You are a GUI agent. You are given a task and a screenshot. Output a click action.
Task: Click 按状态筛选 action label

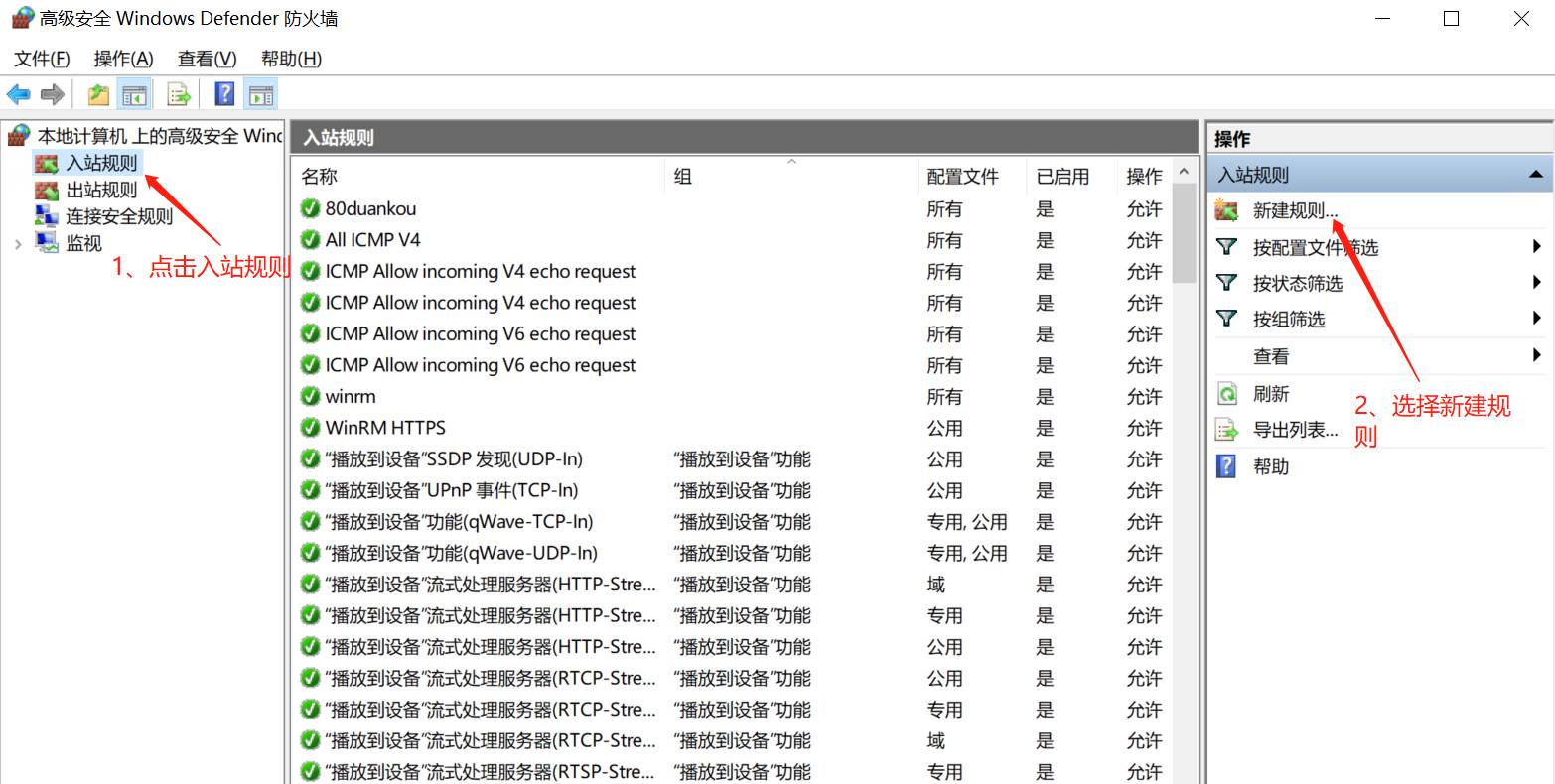1298,283
